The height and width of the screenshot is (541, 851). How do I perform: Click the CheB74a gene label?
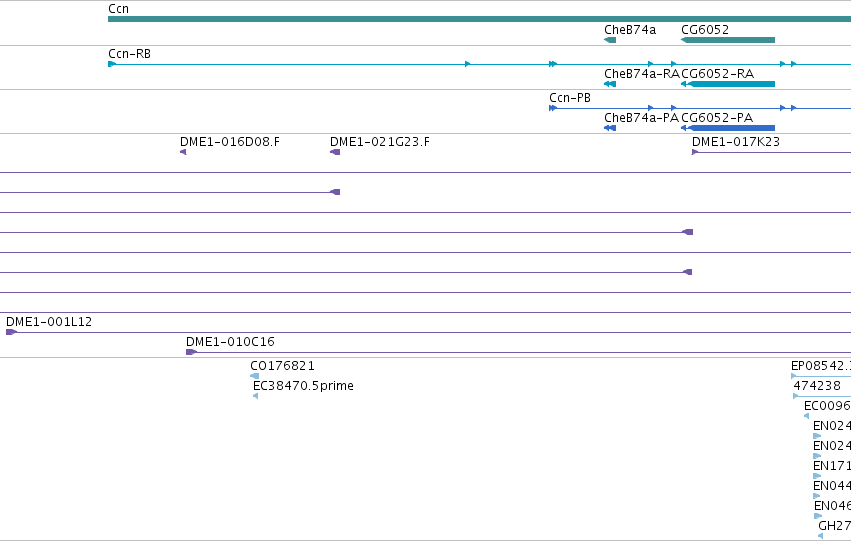pos(630,30)
